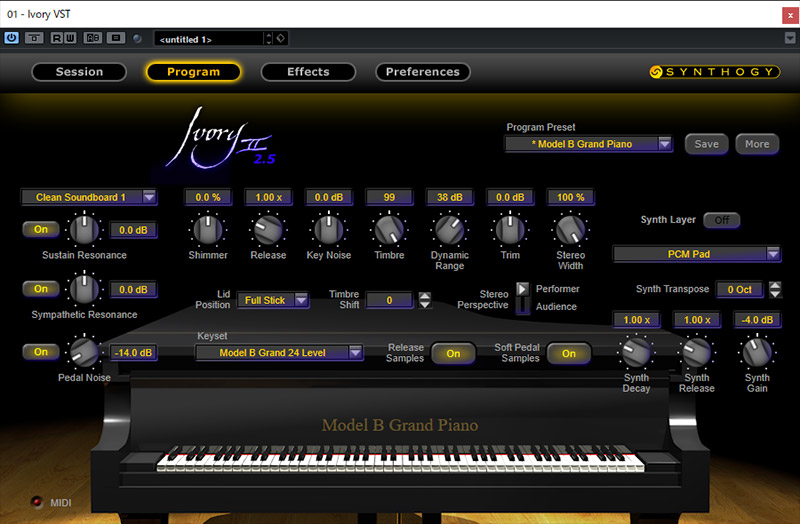Screen dimensions: 800x524
Task: Click the Timbre knob
Action: click(389, 230)
